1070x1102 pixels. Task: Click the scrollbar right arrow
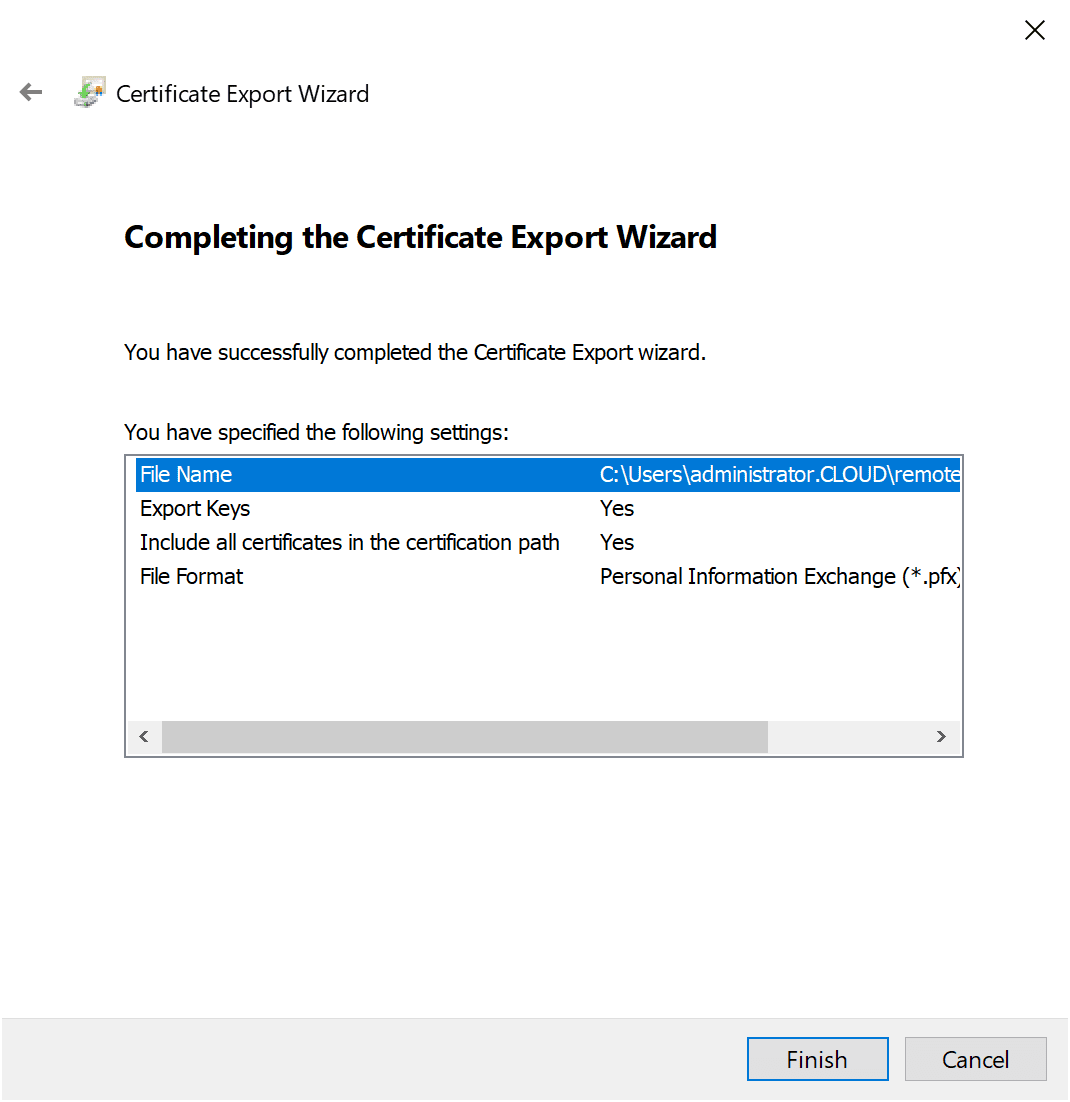point(941,736)
